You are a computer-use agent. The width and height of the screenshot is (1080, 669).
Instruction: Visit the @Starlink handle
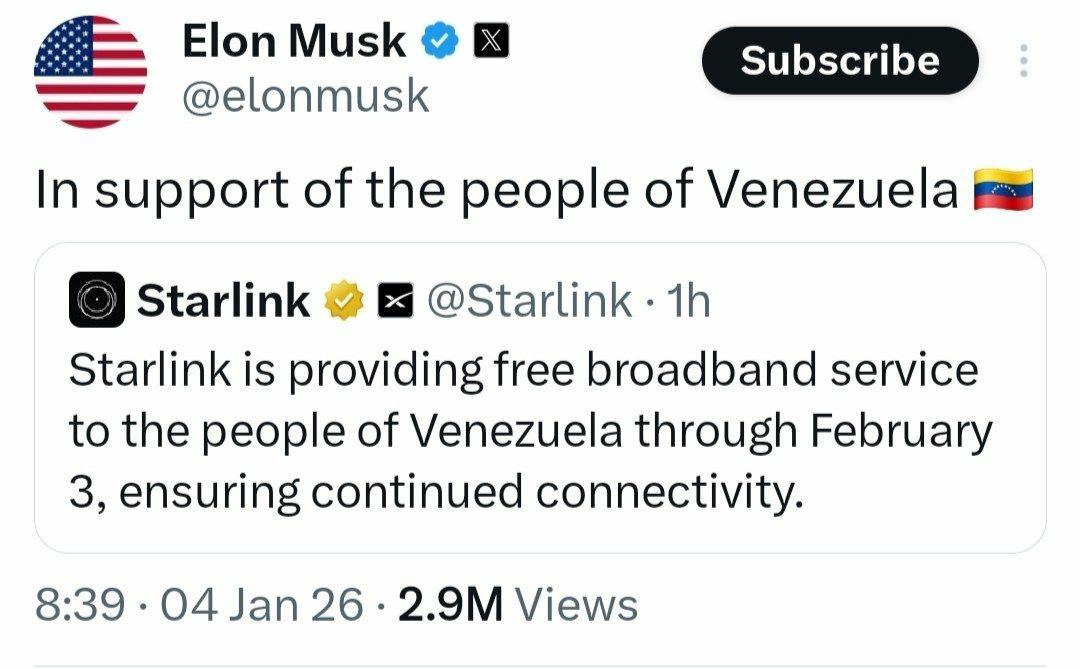(x=529, y=300)
